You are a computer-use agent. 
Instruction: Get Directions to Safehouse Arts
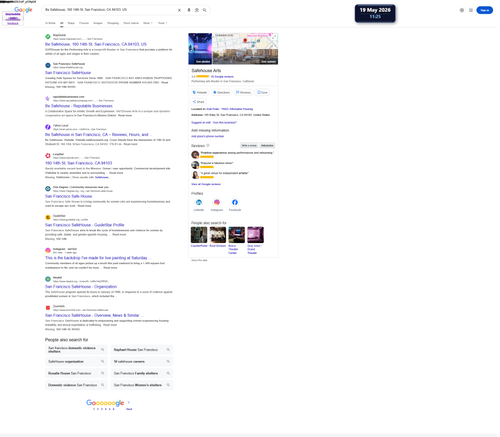221,92
